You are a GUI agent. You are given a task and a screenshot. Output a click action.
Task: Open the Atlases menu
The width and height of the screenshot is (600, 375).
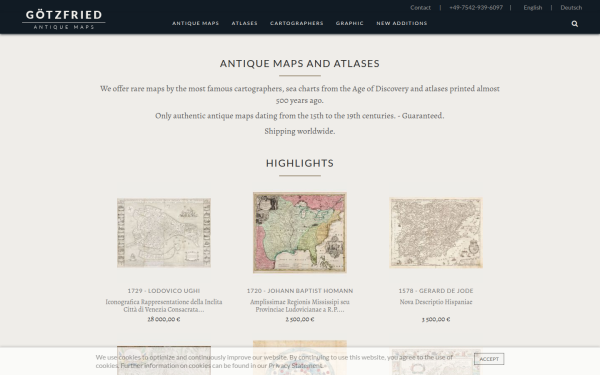[x=245, y=23]
